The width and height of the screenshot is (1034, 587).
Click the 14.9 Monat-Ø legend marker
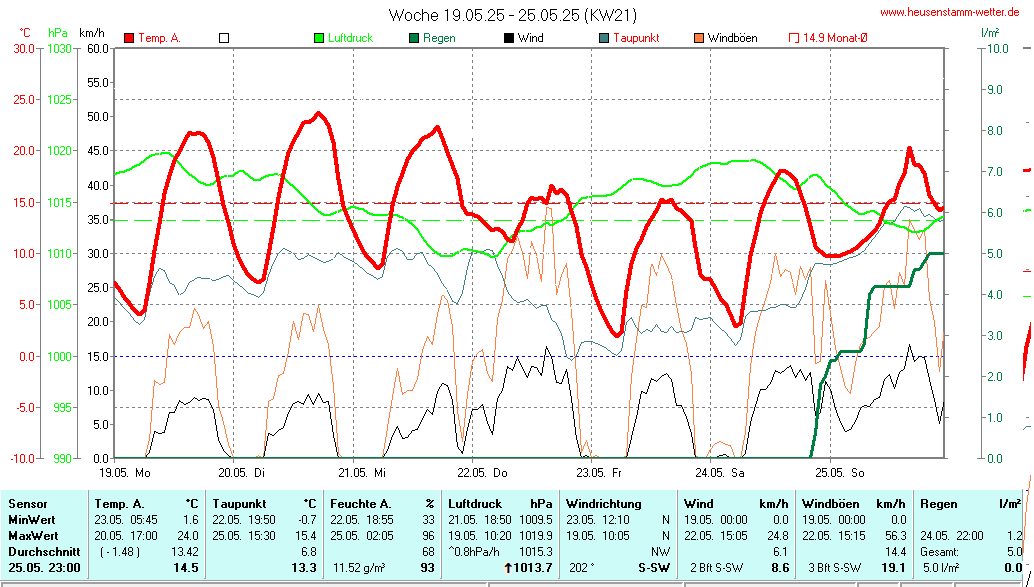[794, 38]
